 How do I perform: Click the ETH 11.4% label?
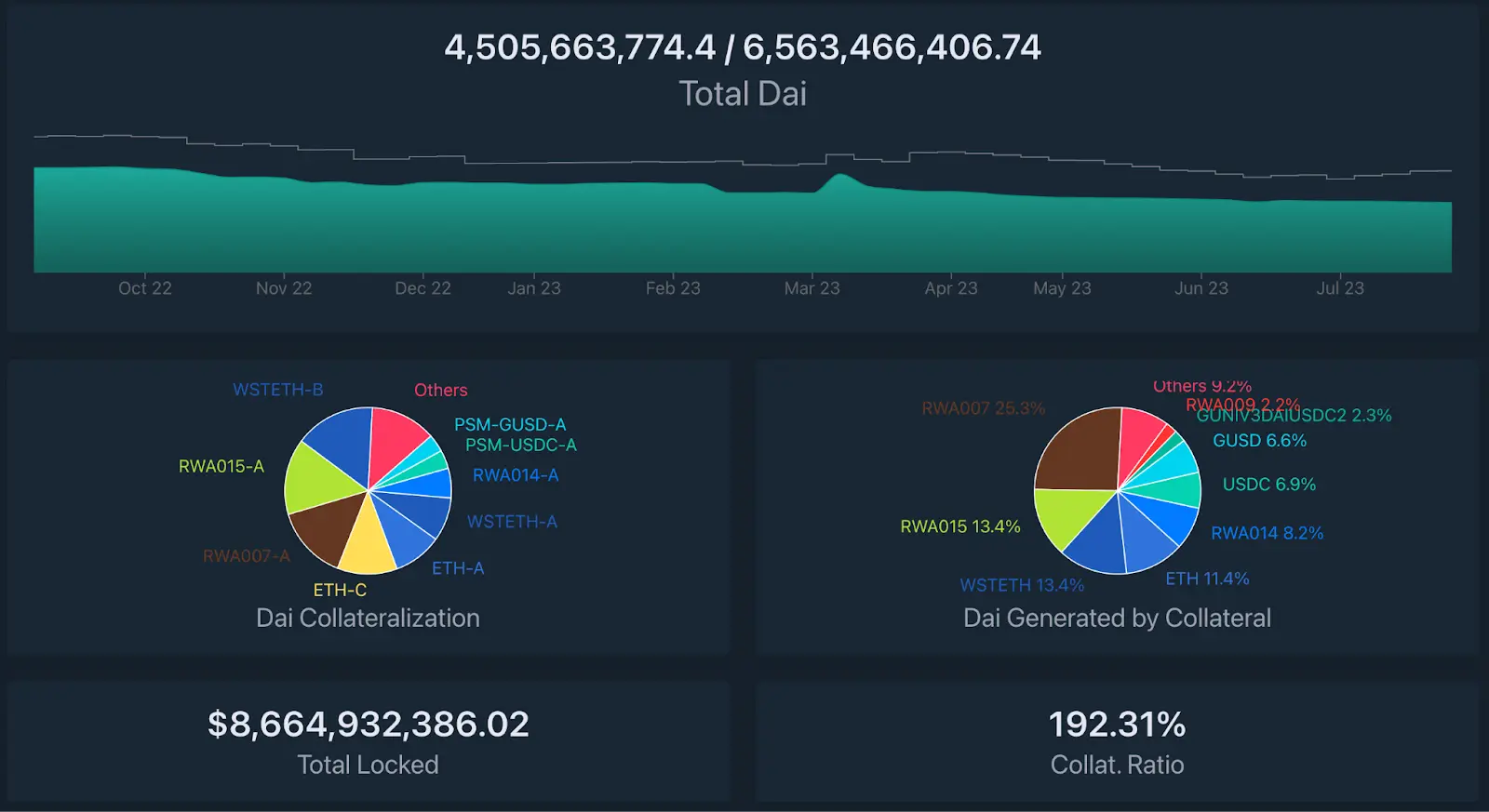[x=1207, y=579]
